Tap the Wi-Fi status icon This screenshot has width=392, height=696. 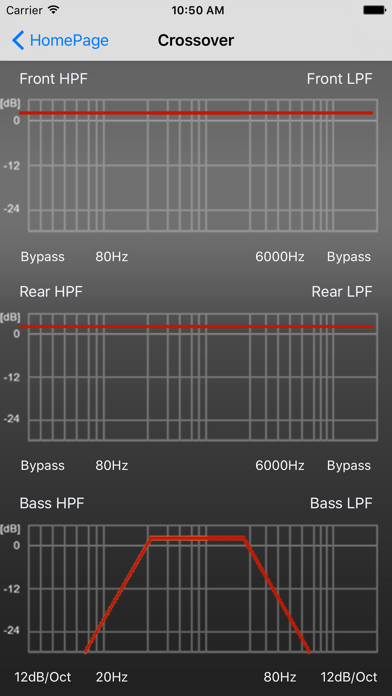54,10
